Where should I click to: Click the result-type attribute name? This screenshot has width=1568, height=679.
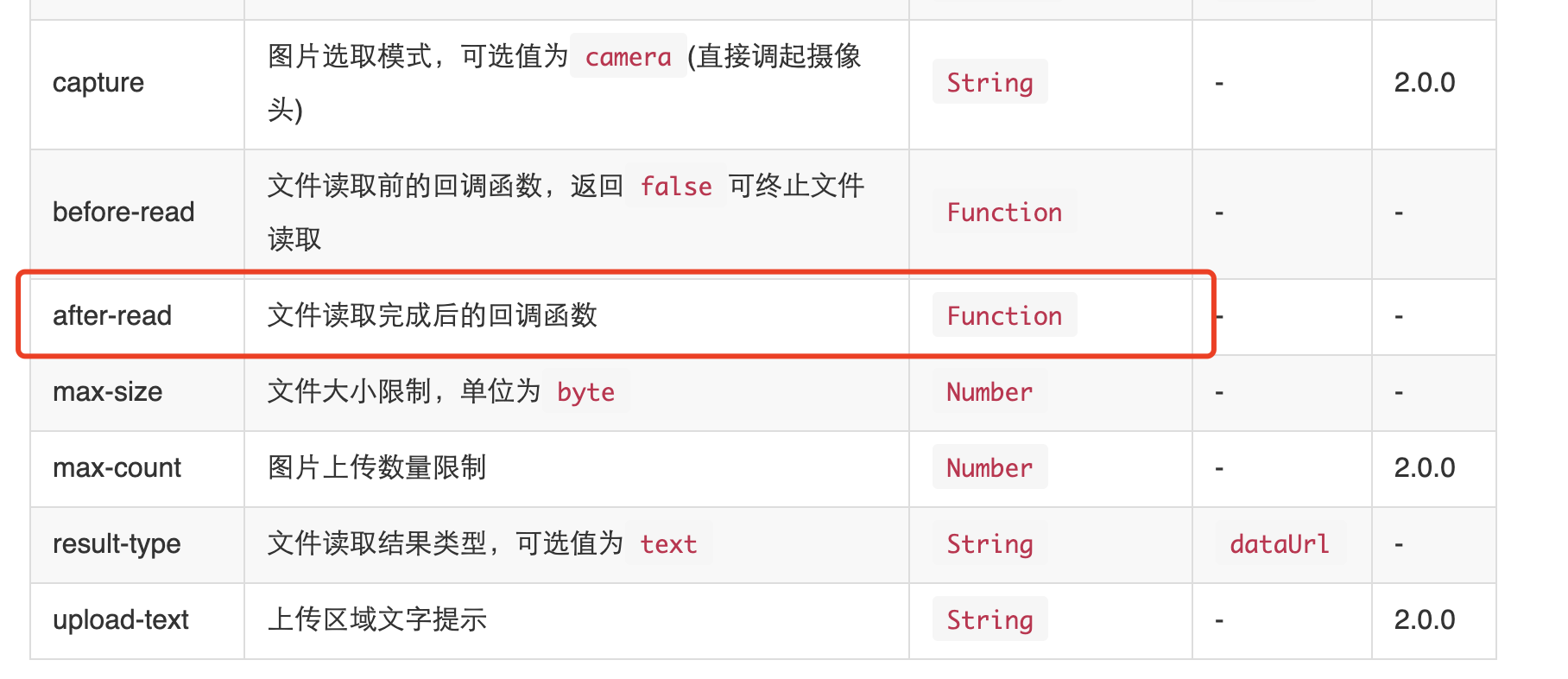[x=117, y=544]
